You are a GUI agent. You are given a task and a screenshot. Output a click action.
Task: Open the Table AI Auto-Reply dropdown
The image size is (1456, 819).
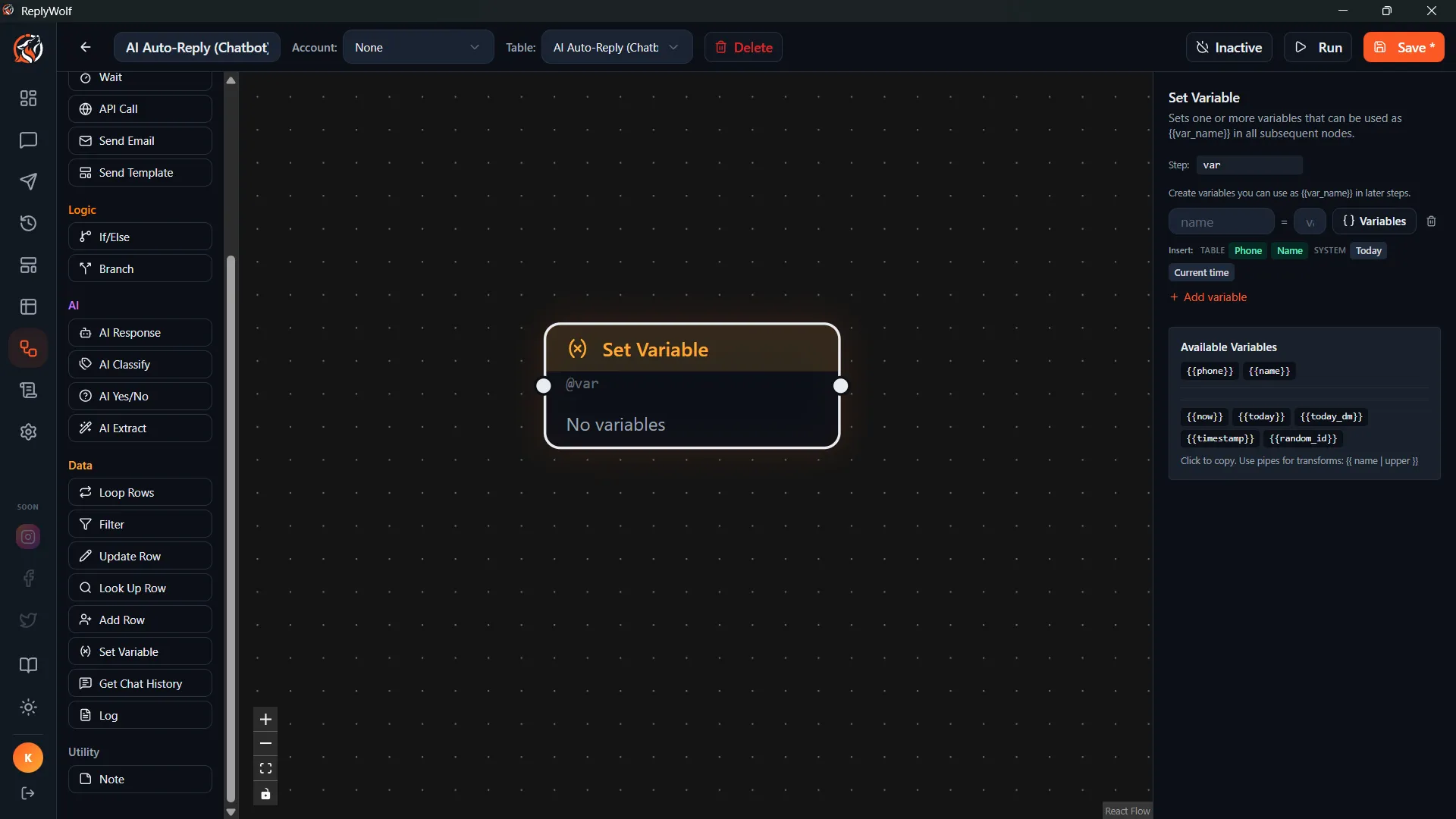pos(617,47)
